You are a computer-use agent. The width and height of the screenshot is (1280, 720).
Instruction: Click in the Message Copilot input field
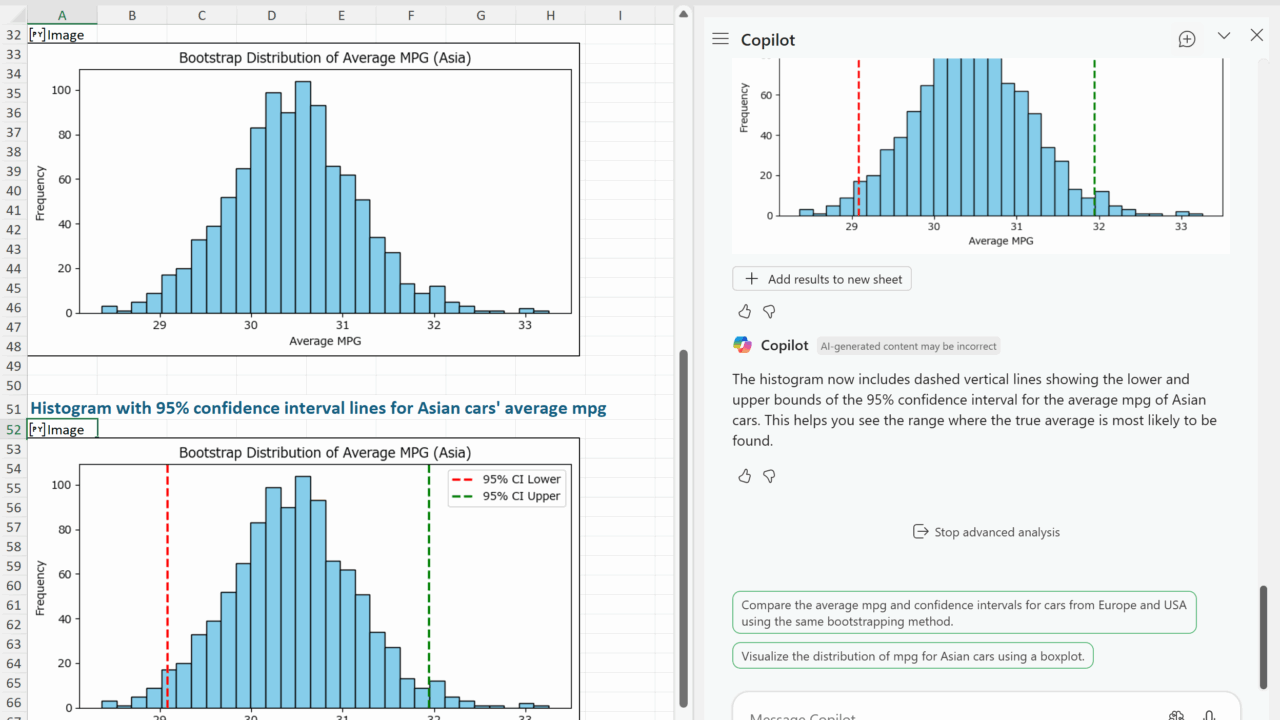[940, 712]
